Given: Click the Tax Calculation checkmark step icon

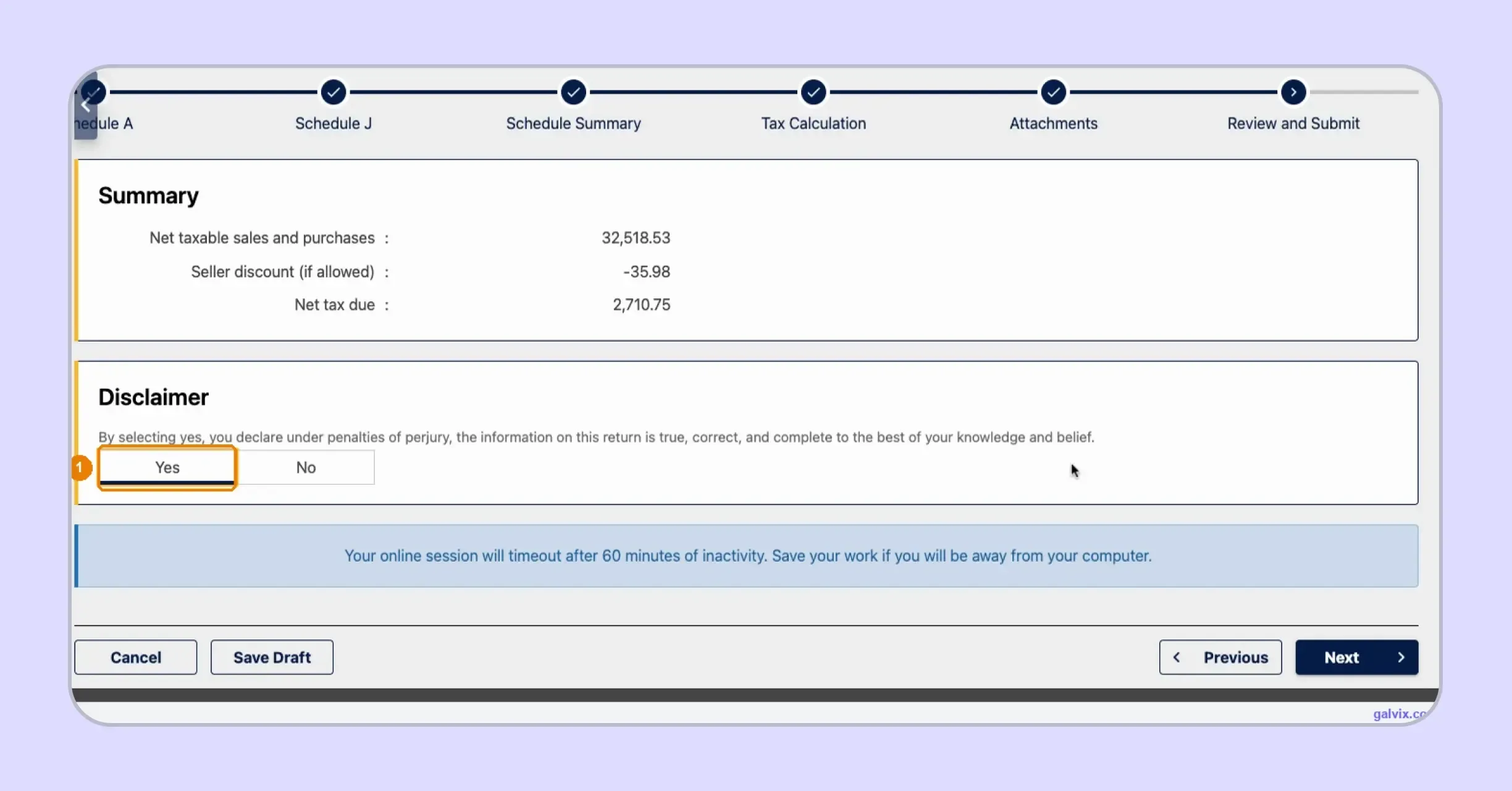Looking at the screenshot, I should (x=813, y=93).
